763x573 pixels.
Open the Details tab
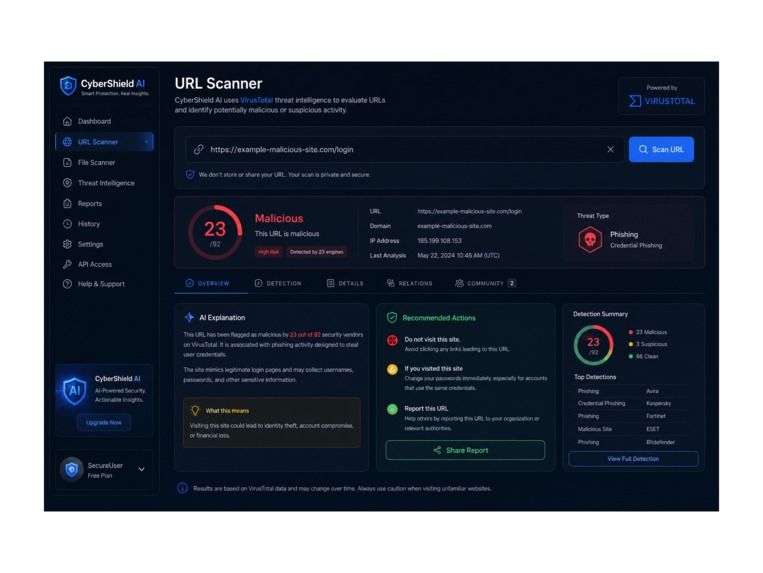pyautogui.click(x=345, y=283)
